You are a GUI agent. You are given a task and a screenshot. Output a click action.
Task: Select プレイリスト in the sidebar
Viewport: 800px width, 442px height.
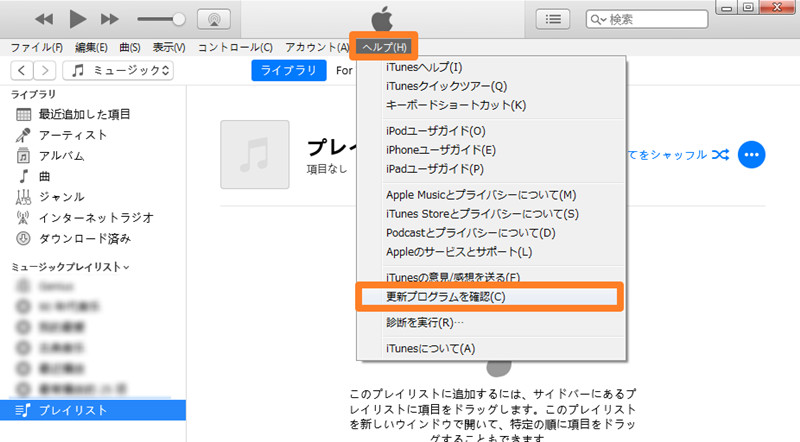point(92,410)
